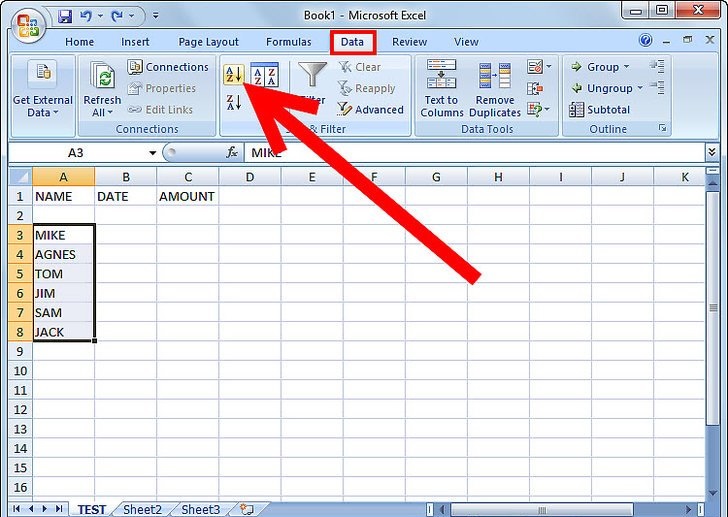Expand the Name Box dropdown arrow
This screenshot has width=728, height=517.
[153, 153]
